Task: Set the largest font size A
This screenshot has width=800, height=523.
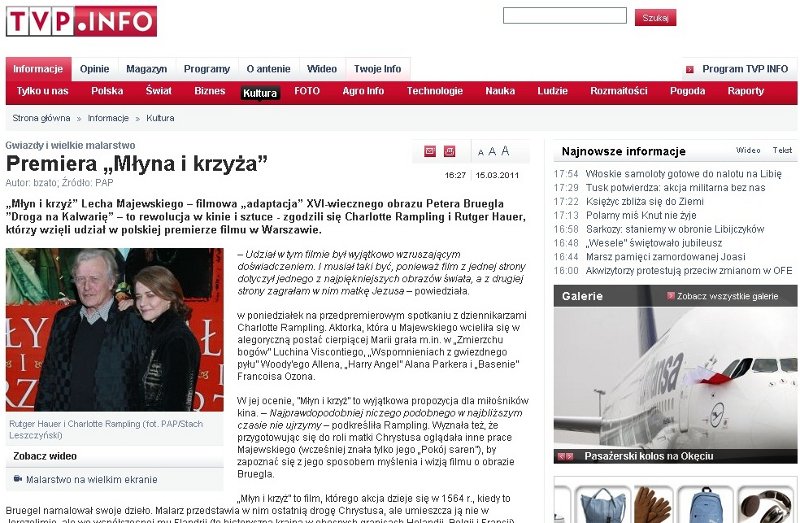Action: coord(505,151)
